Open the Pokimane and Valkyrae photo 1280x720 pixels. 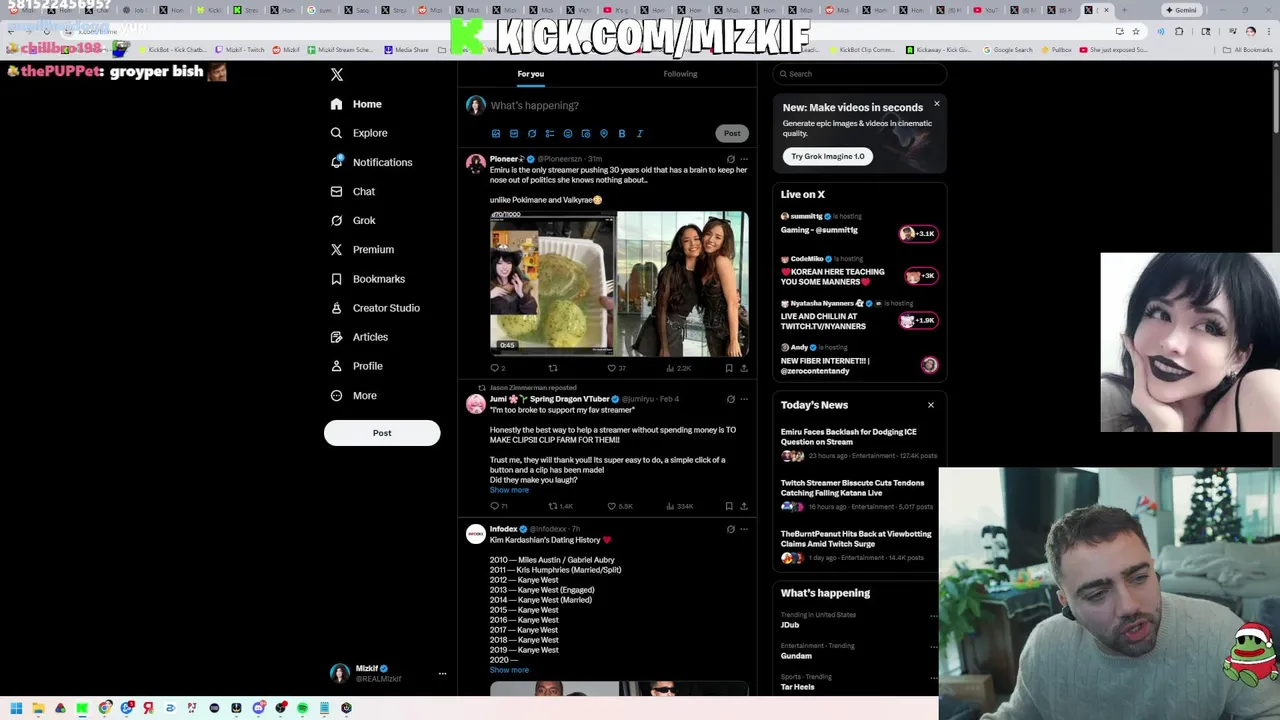tap(683, 282)
